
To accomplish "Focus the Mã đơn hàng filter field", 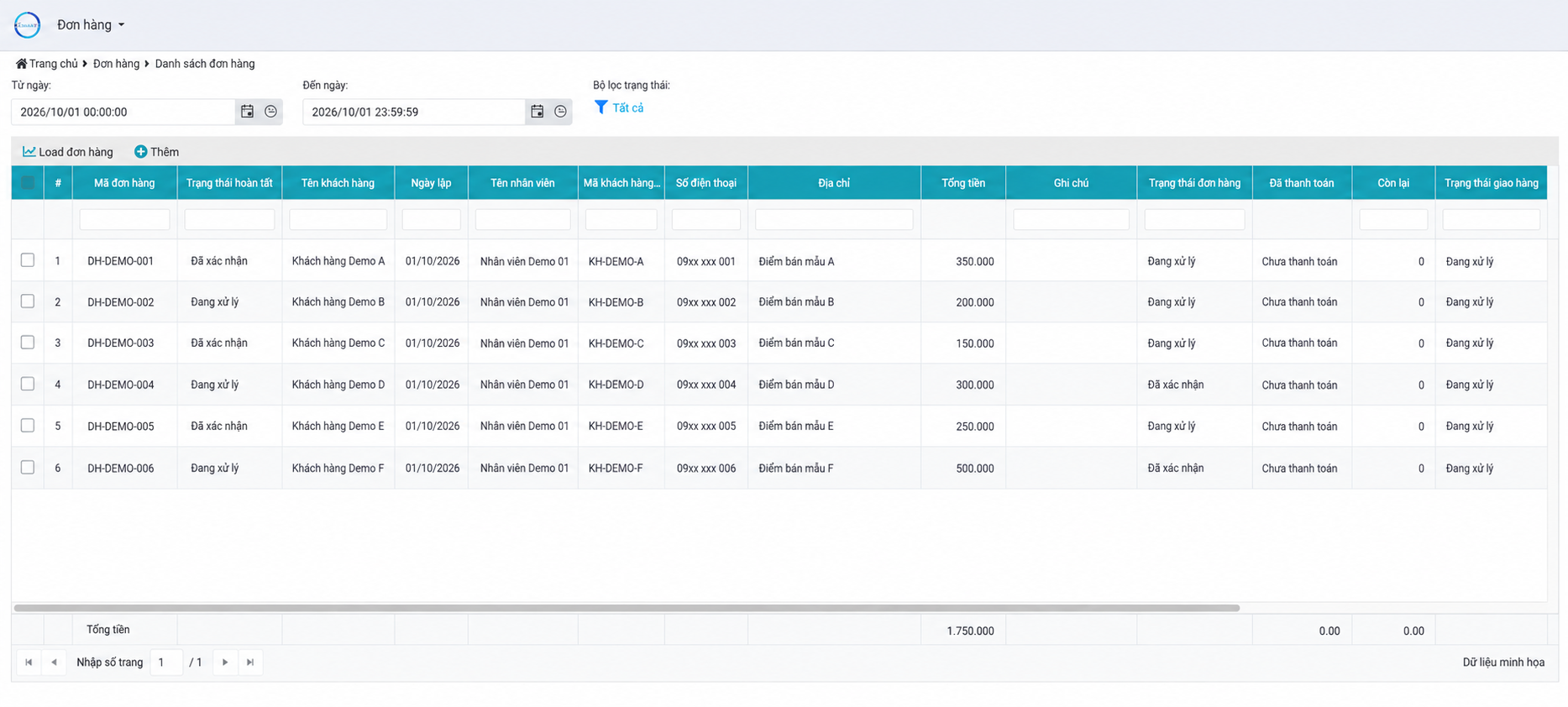I will pyautogui.click(x=124, y=219).
